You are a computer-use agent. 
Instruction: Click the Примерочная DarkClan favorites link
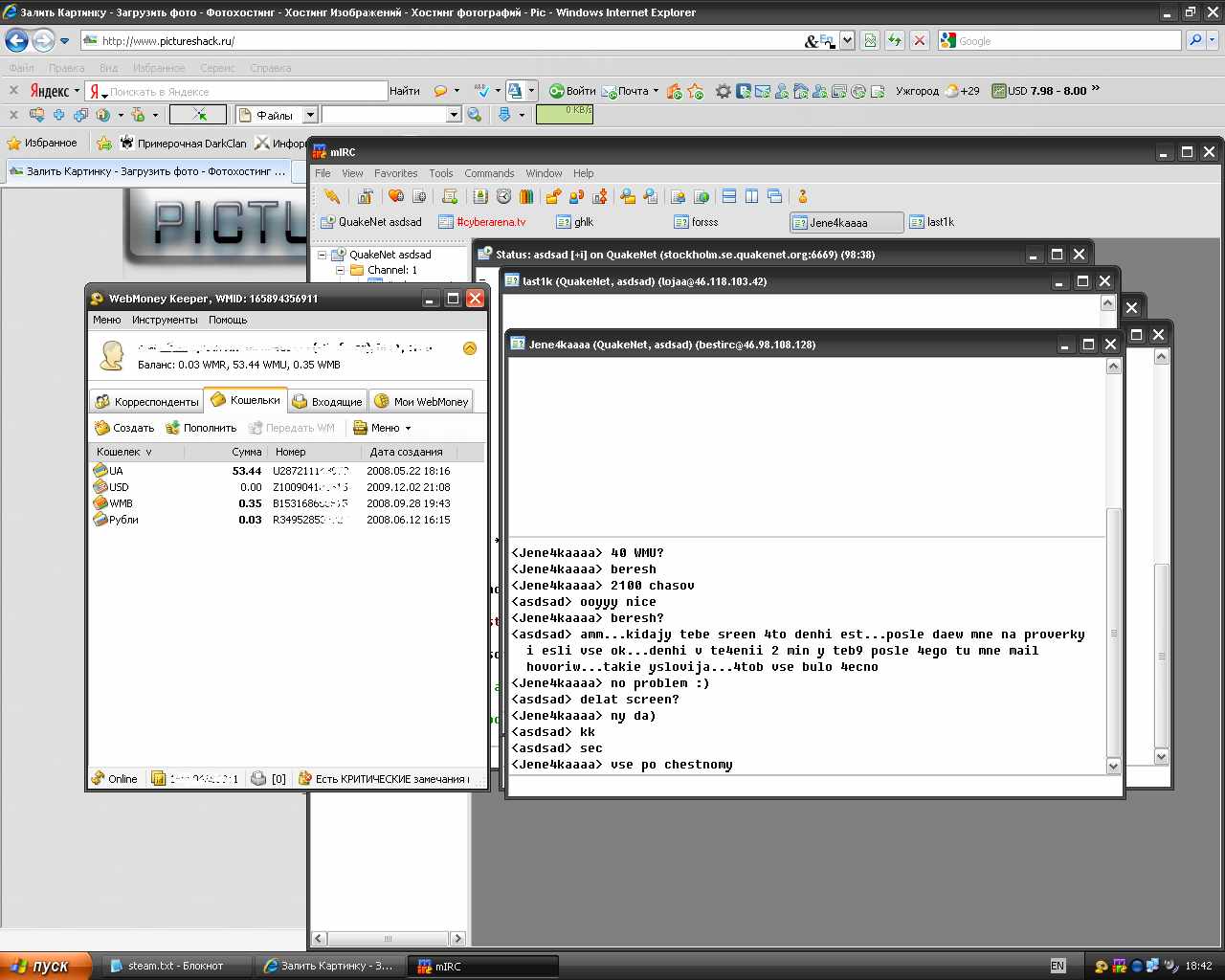tap(183, 144)
